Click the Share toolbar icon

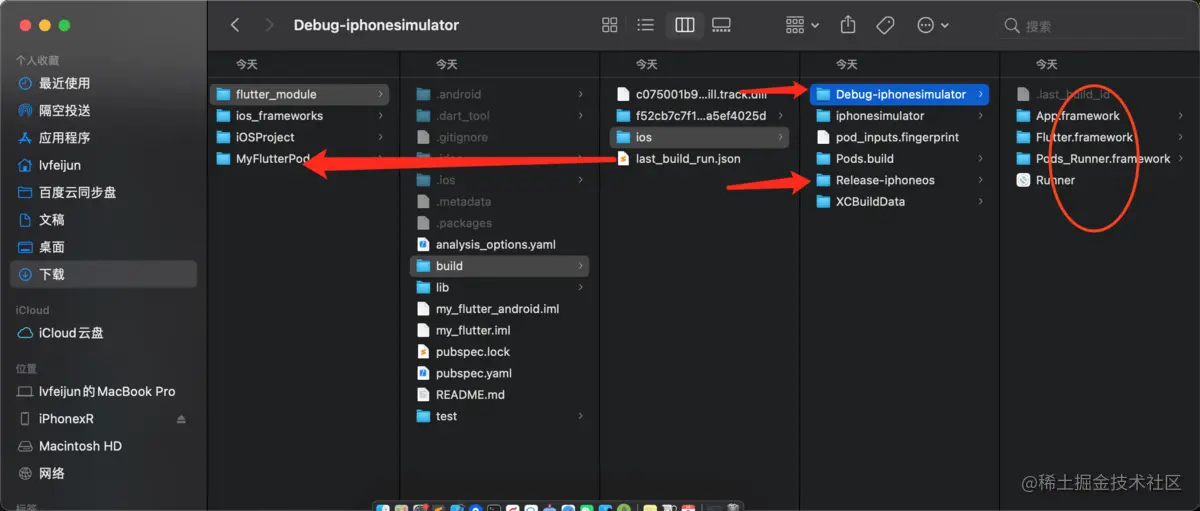click(848, 25)
